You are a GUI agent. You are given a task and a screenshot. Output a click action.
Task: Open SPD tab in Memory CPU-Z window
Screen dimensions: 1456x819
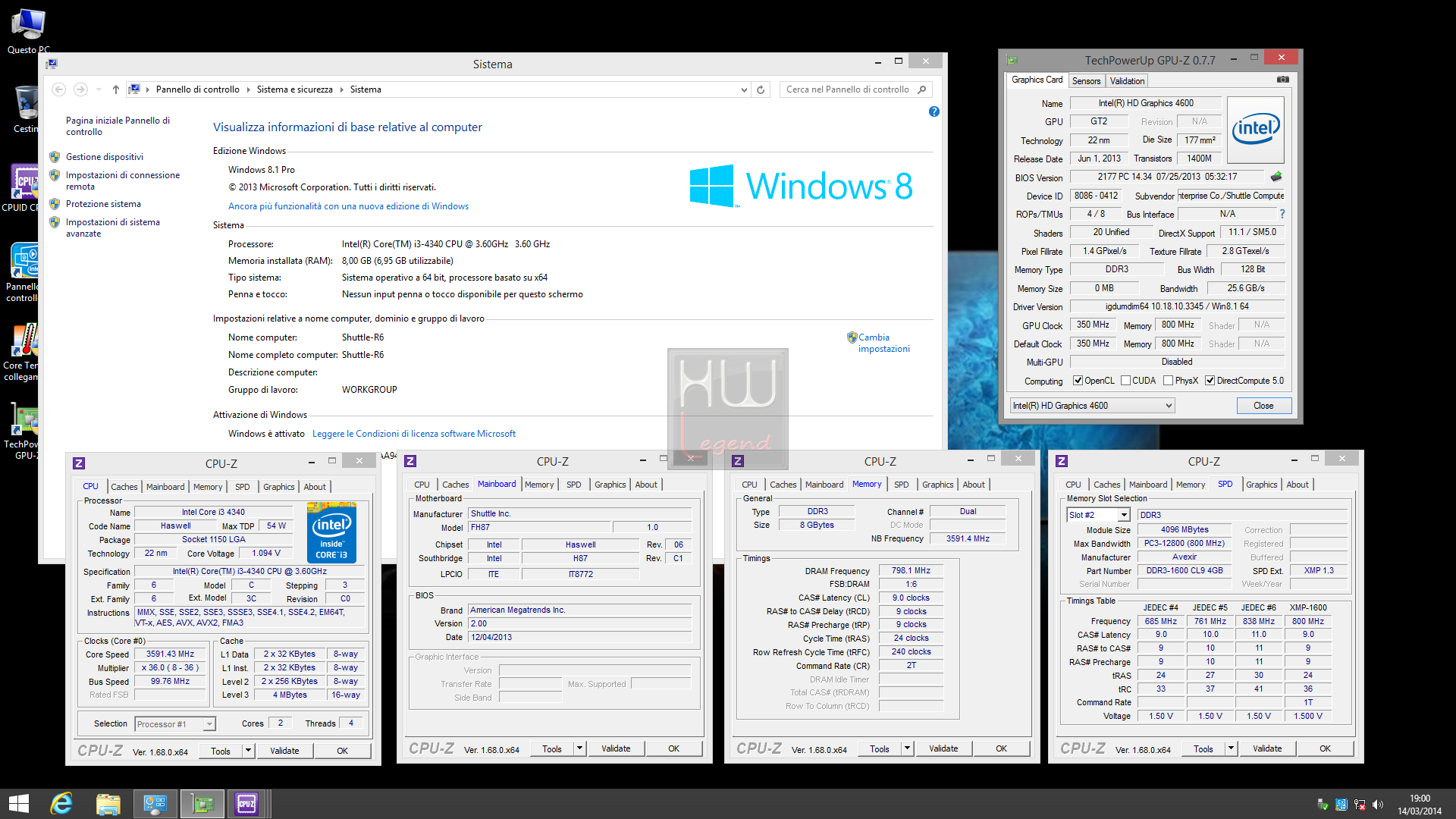[901, 485]
